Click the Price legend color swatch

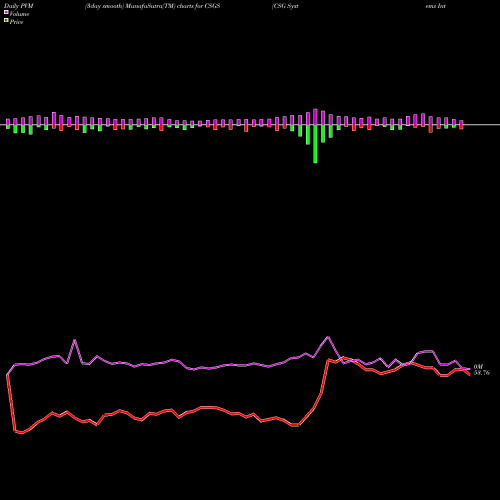tap(6, 21)
